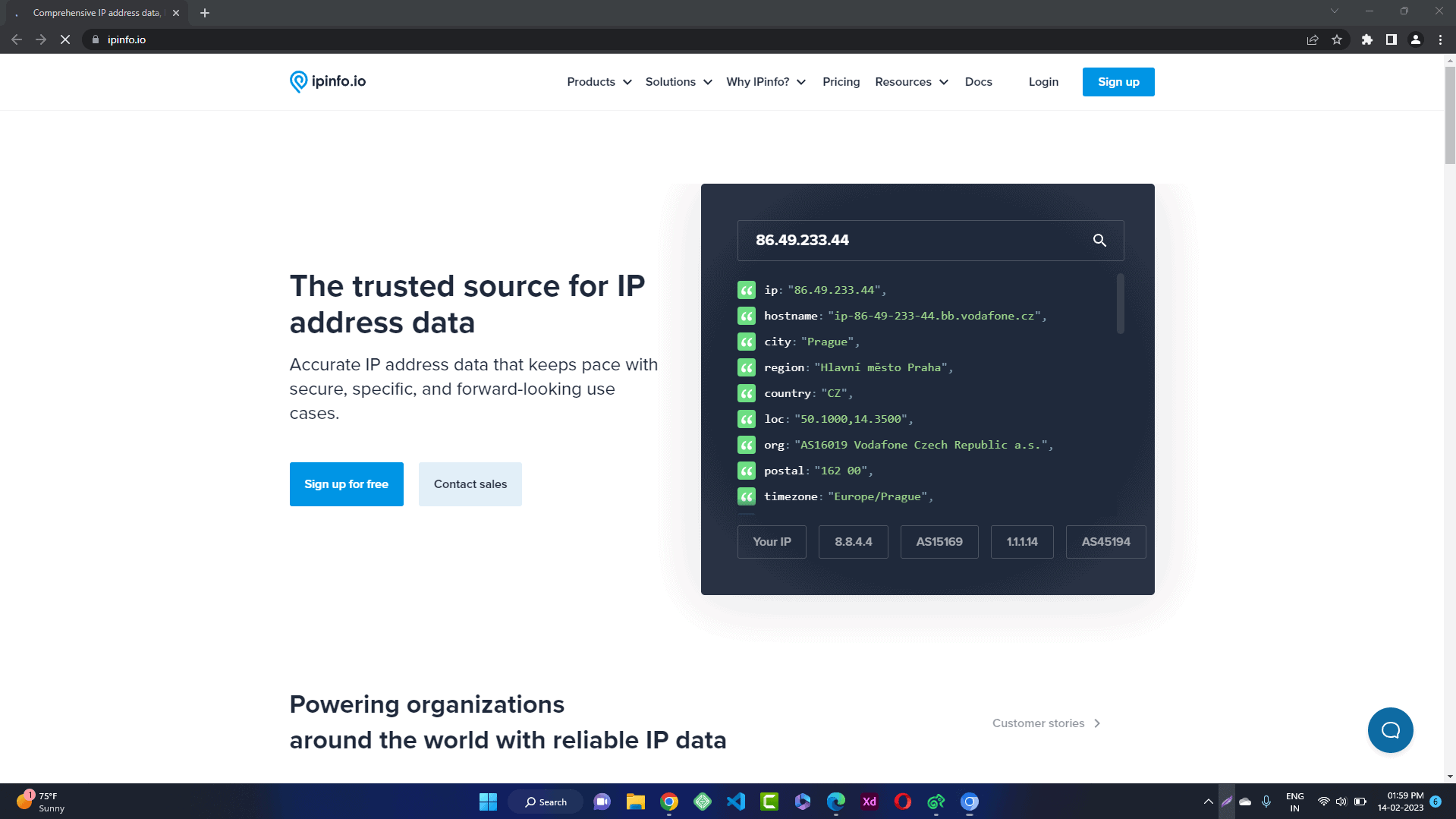The image size is (1456, 819).
Task: Open the support chat bubble
Action: (1390, 729)
